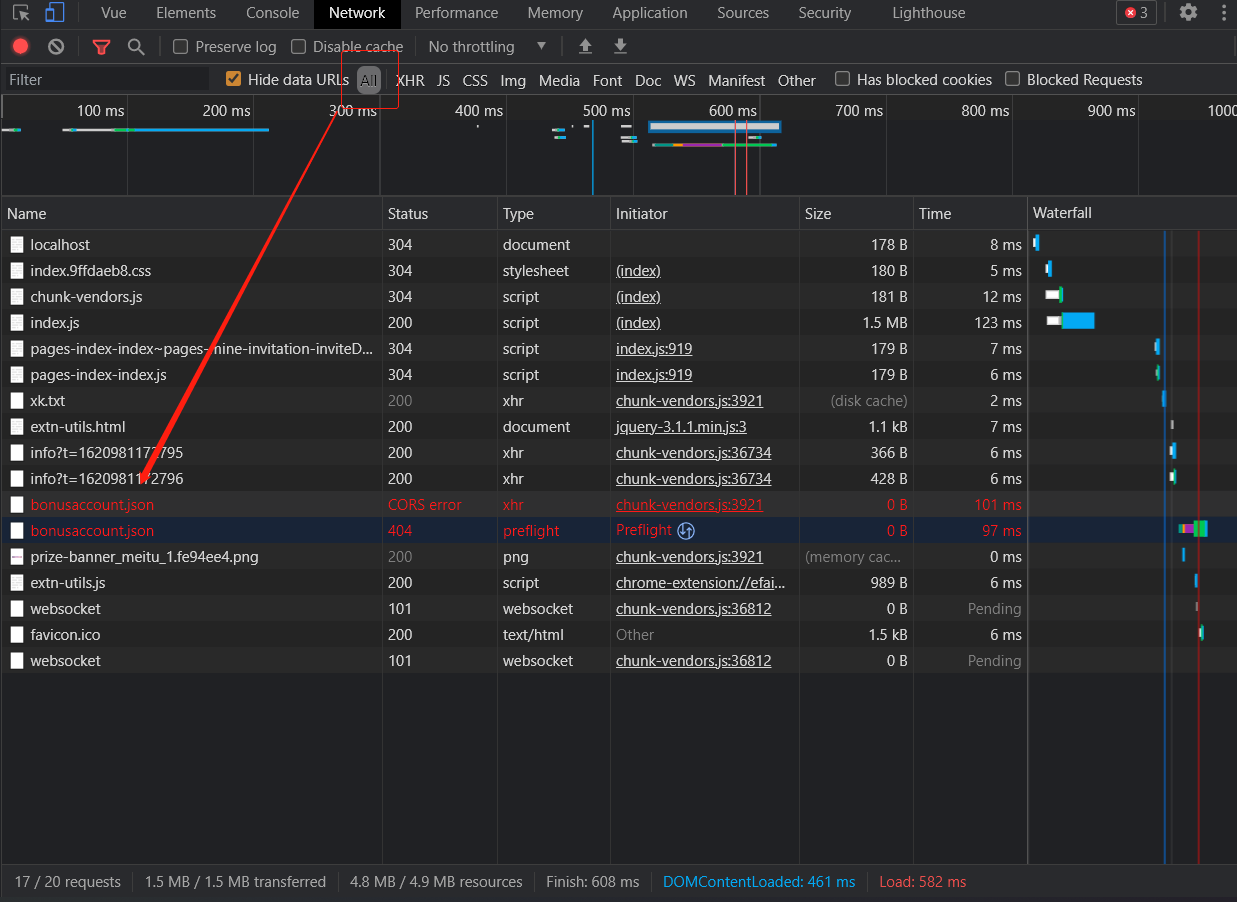Filter requests by Other type
The width and height of the screenshot is (1237, 902).
pos(797,80)
